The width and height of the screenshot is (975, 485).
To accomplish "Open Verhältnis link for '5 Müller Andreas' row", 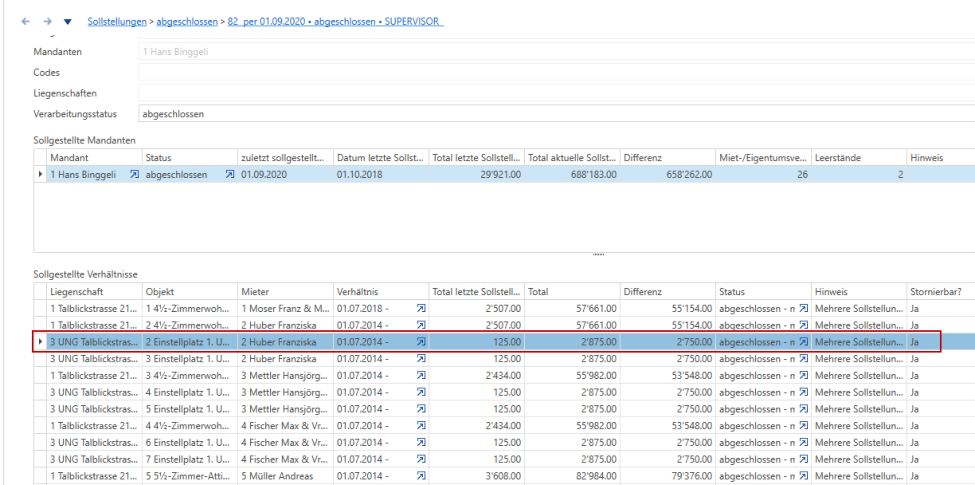I will pyautogui.click(x=421, y=476).
